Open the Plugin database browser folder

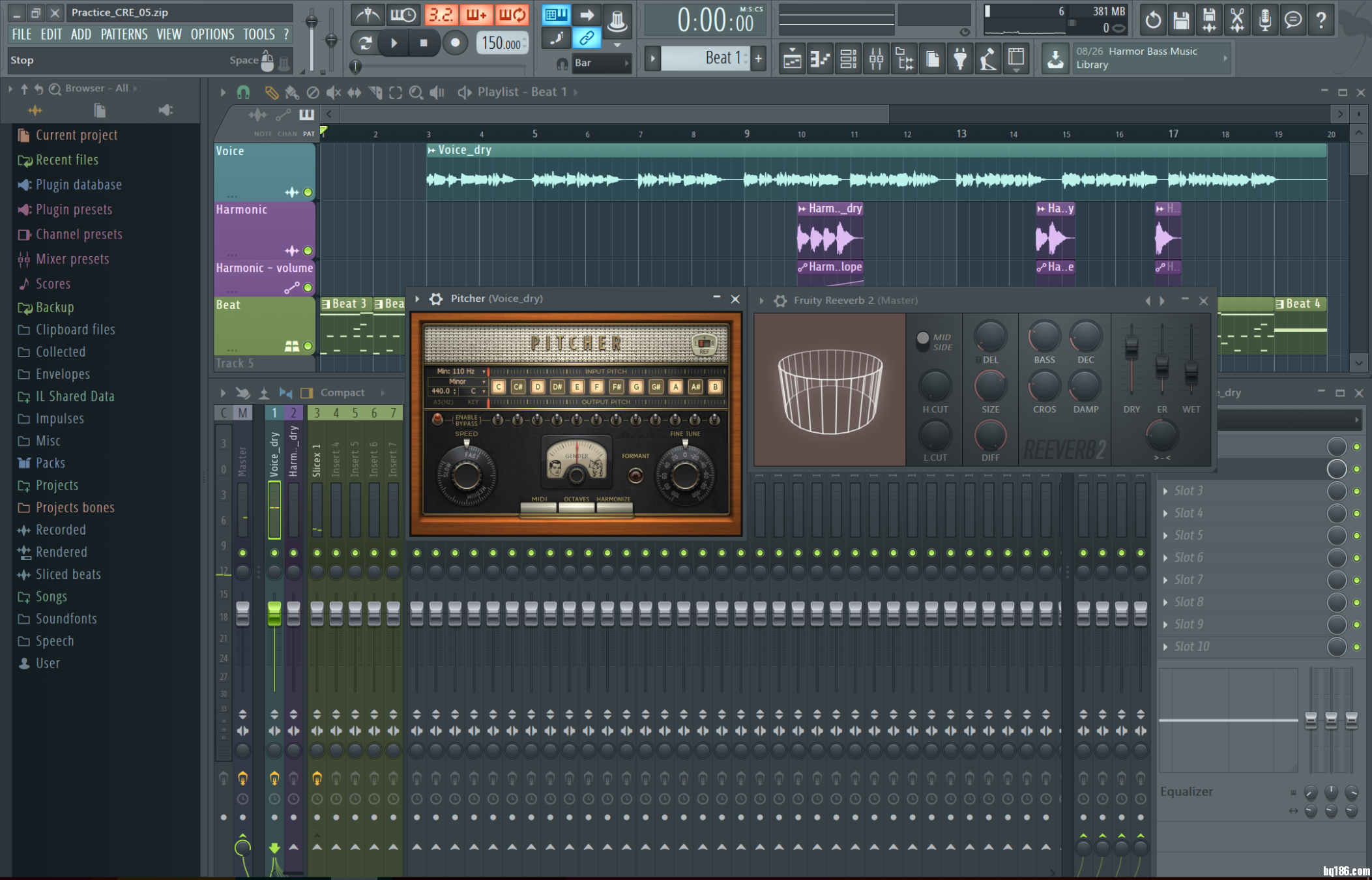pyautogui.click(x=78, y=184)
